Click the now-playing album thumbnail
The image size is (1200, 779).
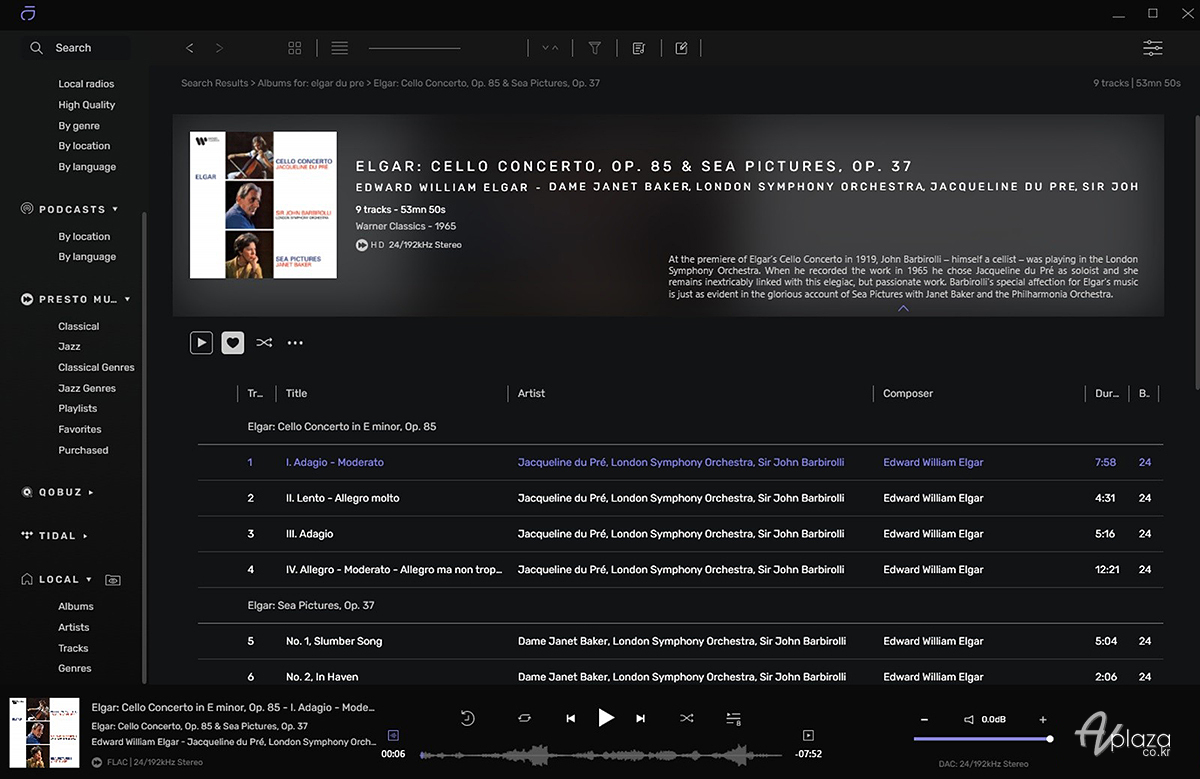[44, 732]
